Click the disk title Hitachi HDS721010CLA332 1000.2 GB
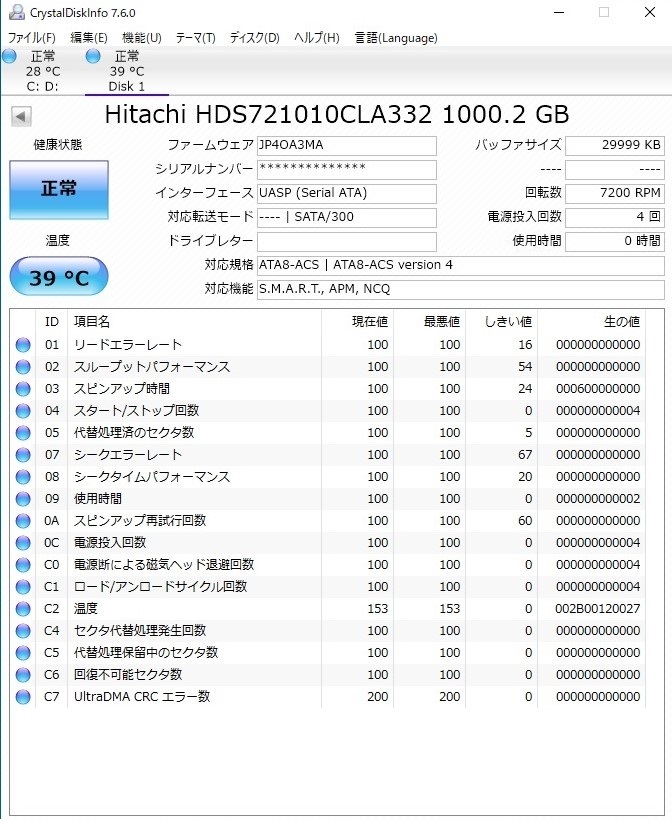The image size is (672, 819). pos(337,114)
